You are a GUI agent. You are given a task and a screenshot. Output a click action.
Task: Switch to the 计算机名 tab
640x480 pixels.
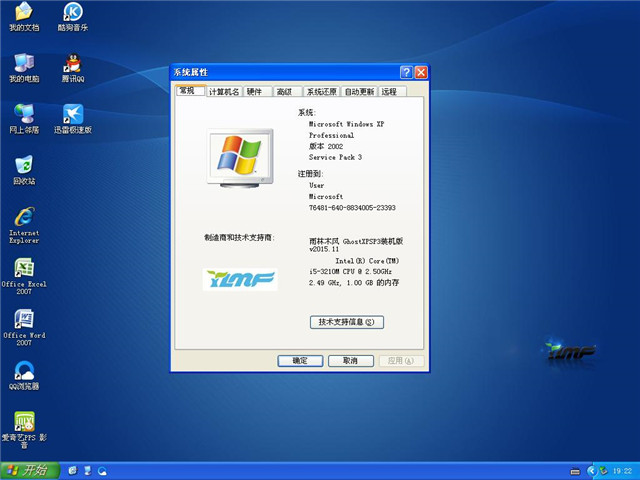point(224,91)
